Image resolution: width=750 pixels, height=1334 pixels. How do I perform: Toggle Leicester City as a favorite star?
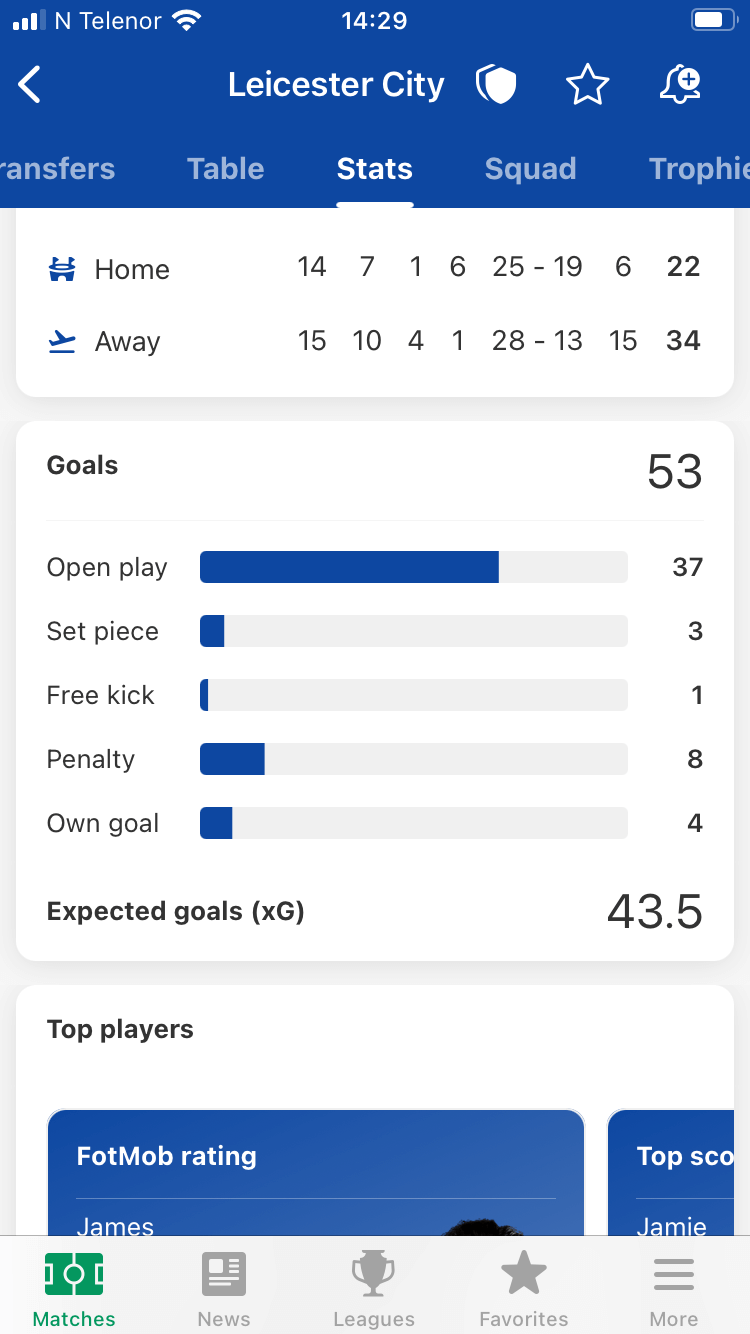(x=588, y=84)
